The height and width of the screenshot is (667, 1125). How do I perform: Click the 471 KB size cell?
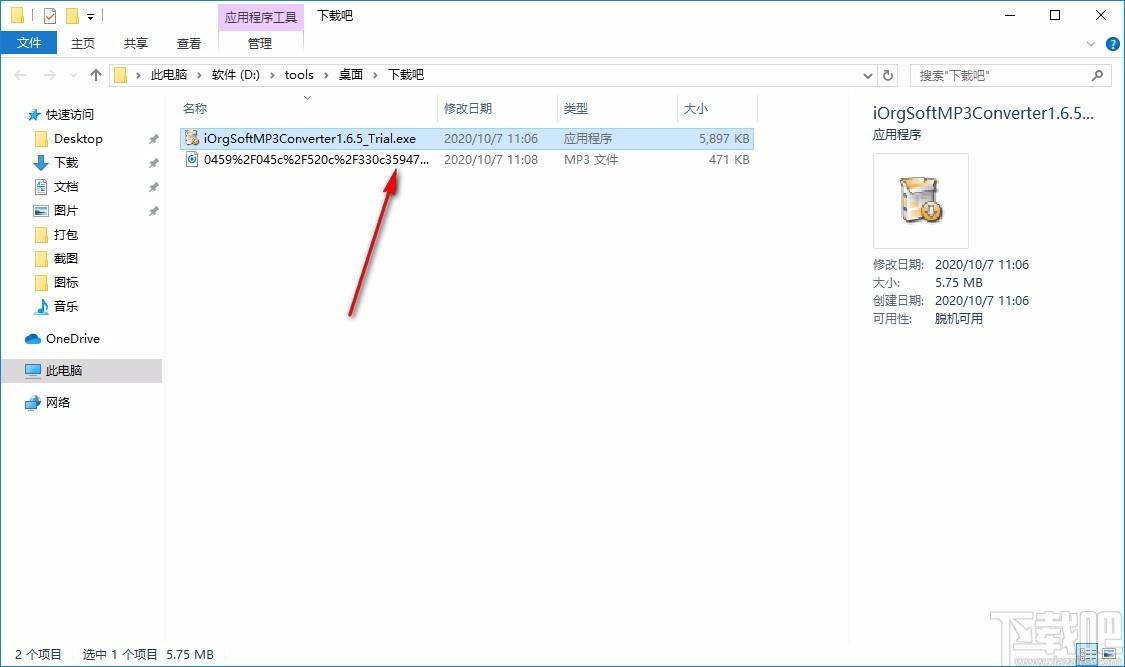coord(729,159)
